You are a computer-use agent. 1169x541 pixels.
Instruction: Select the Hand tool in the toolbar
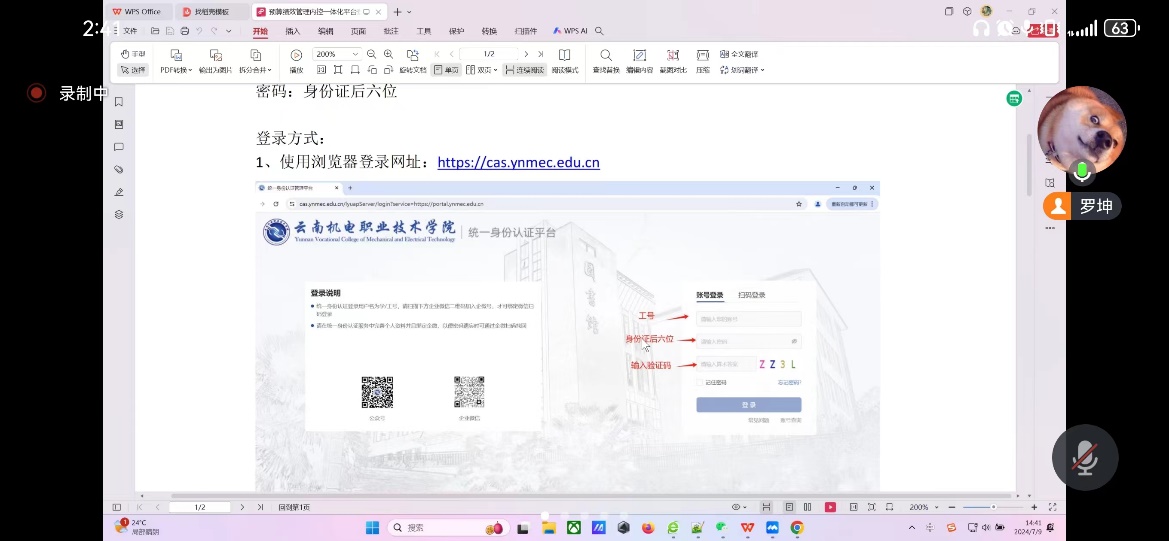tap(132, 54)
